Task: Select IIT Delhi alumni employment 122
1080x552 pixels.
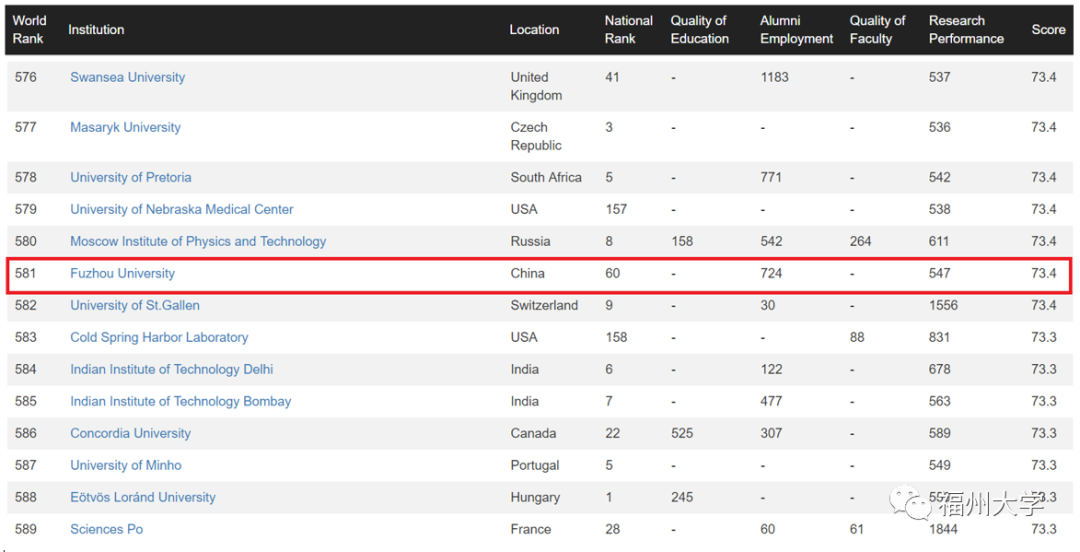Action: (x=771, y=369)
